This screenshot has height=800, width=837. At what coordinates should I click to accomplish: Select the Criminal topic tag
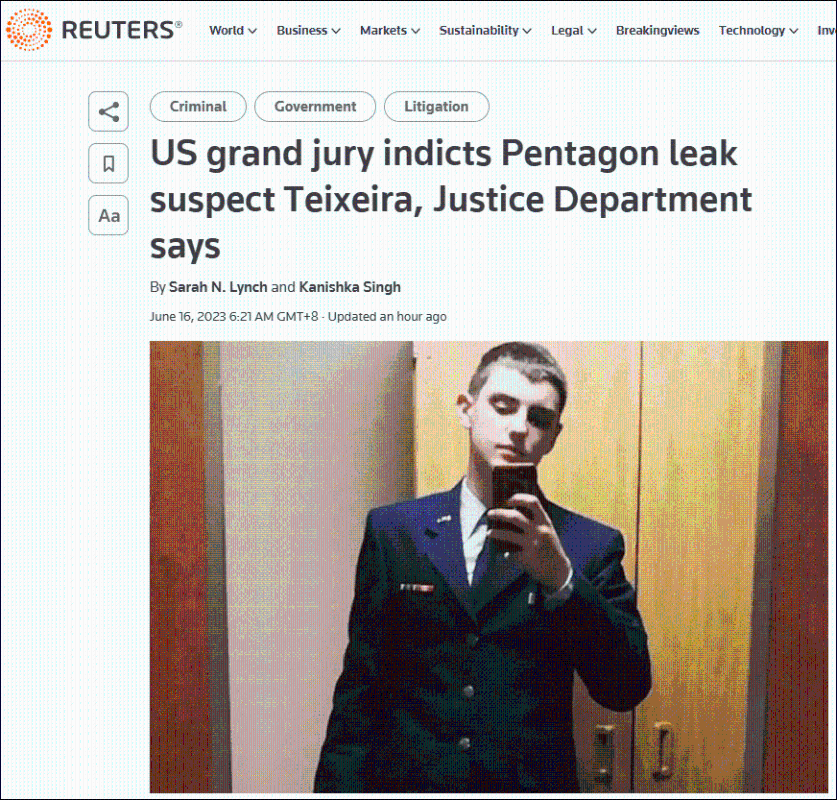click(198, 106)
